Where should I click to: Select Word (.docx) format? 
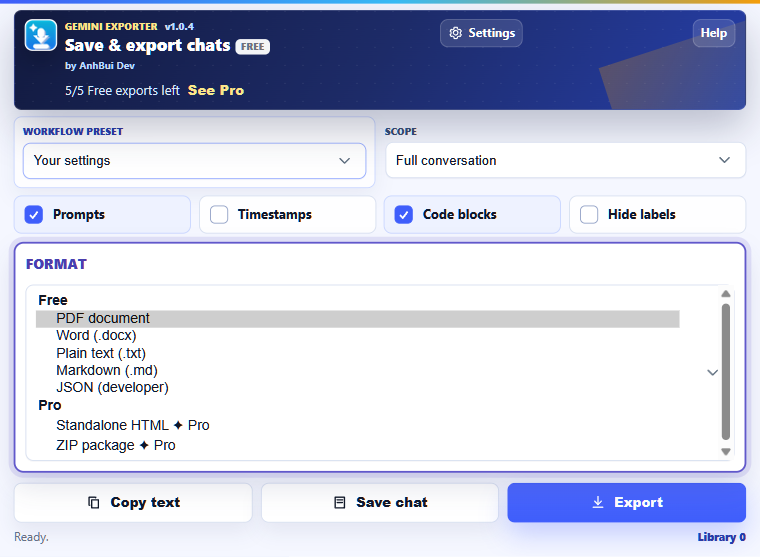tap(358, 335)
